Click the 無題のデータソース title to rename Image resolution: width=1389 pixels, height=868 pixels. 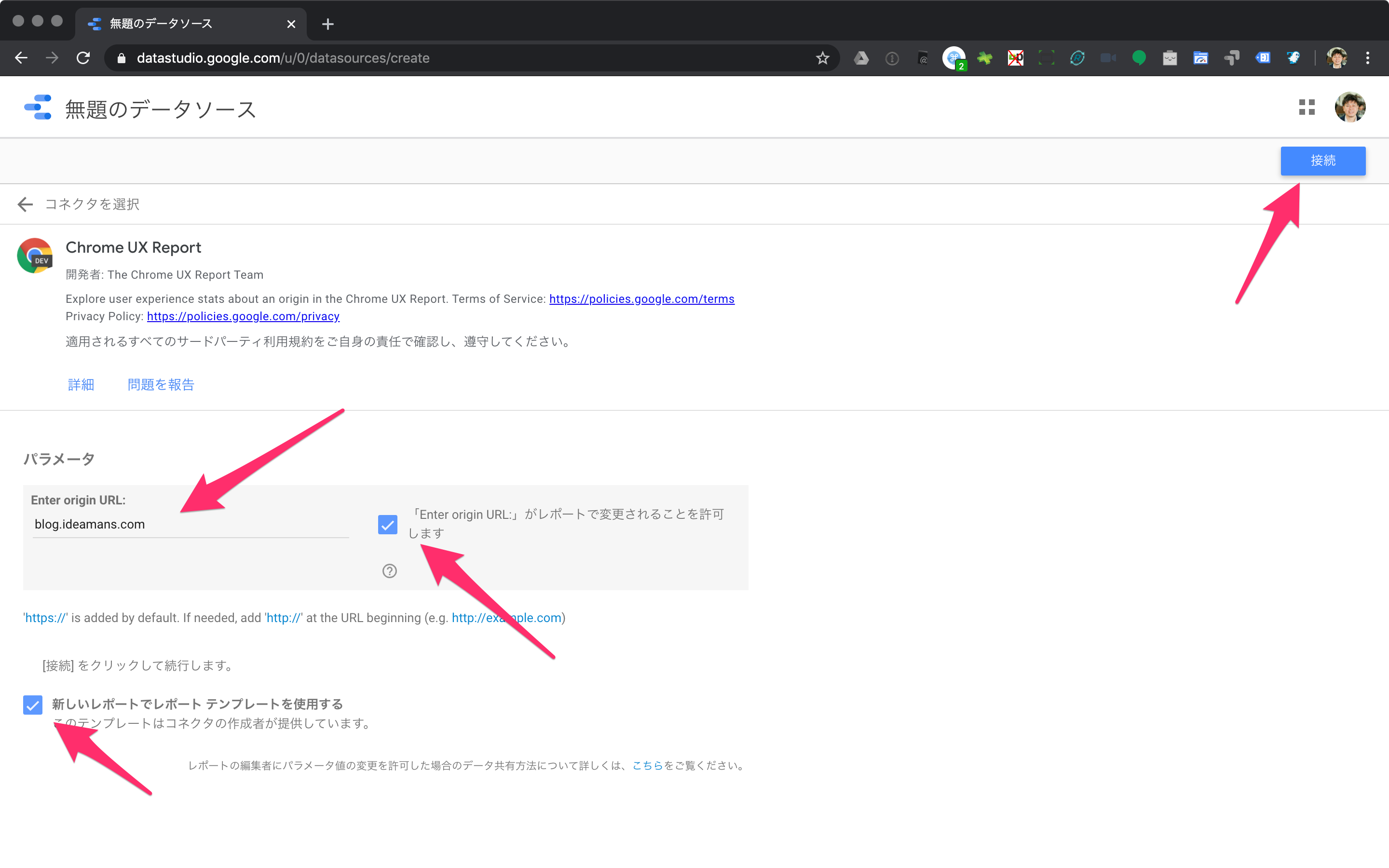(161, 109)
